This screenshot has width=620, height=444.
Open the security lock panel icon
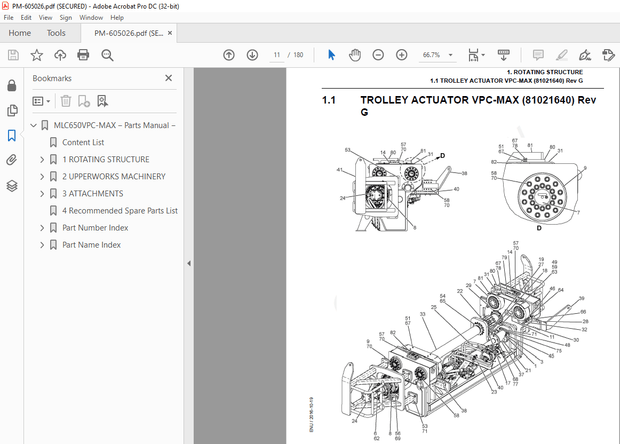click(12, 85)
